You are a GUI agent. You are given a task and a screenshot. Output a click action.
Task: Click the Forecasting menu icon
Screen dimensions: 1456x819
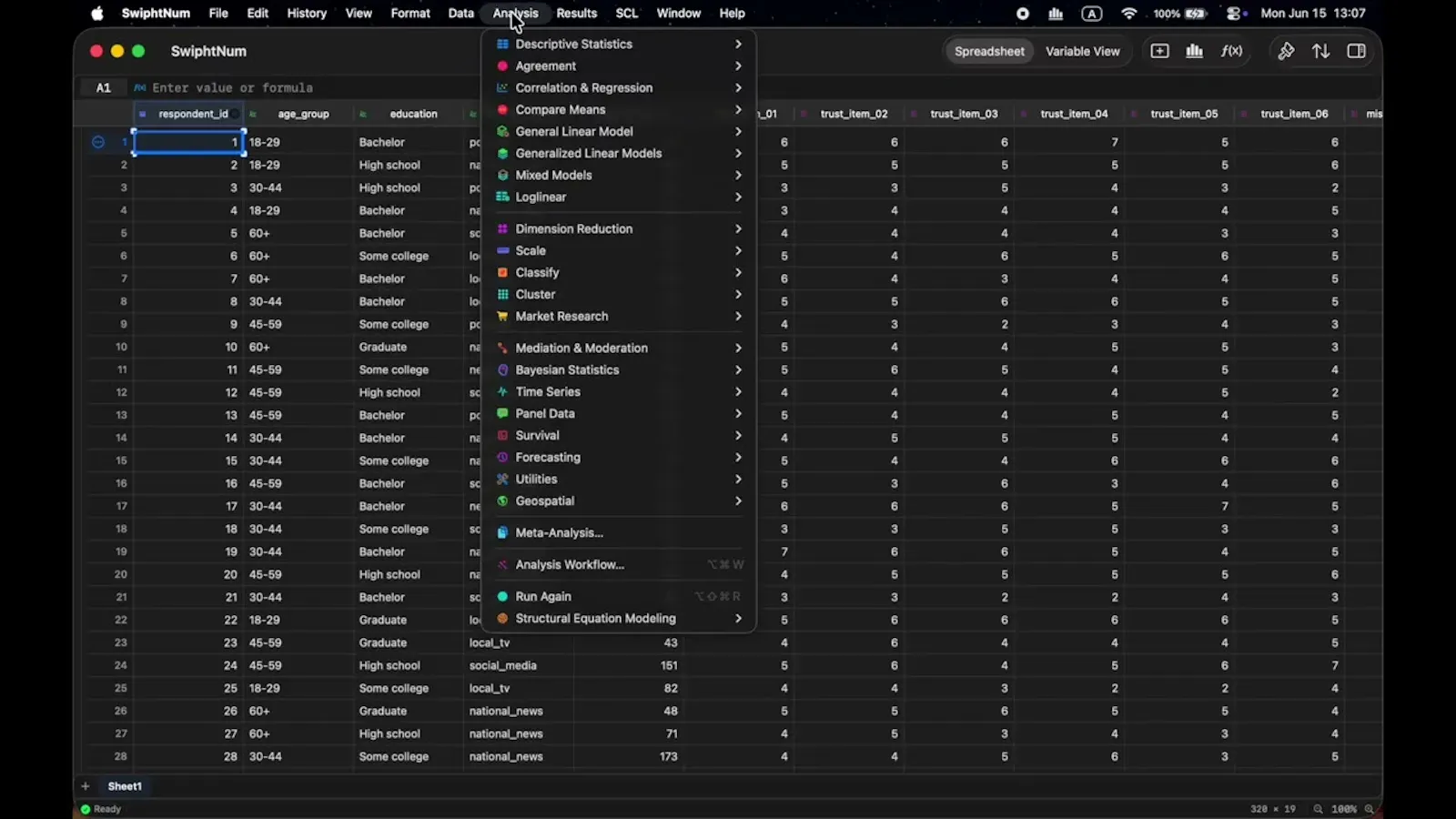point(502,457)
